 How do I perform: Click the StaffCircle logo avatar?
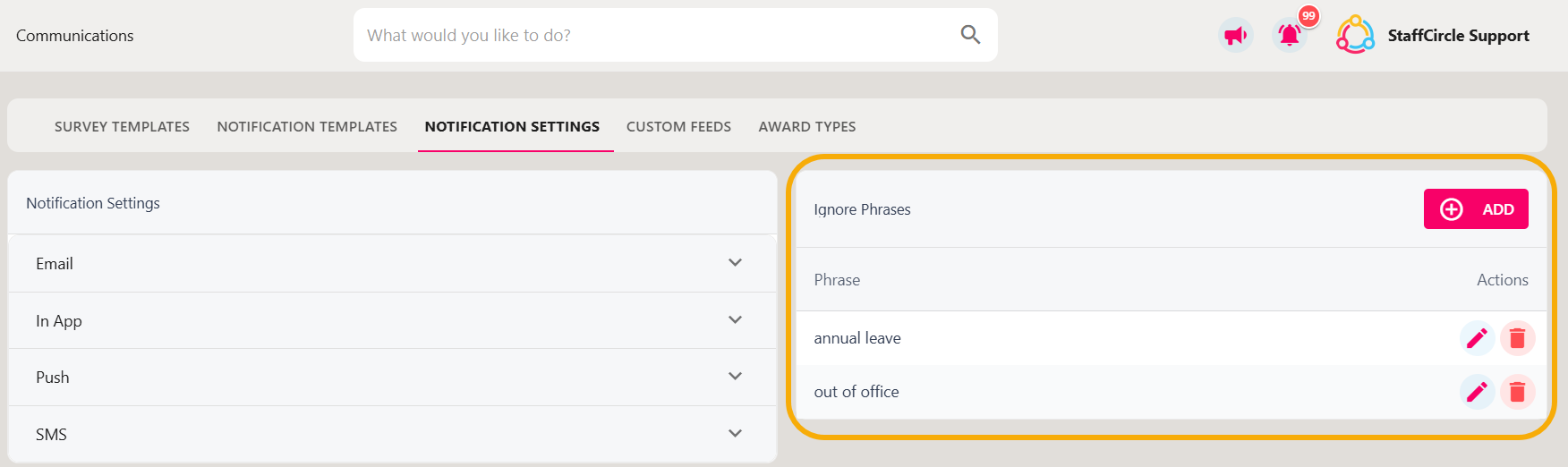coord(1355,35)
